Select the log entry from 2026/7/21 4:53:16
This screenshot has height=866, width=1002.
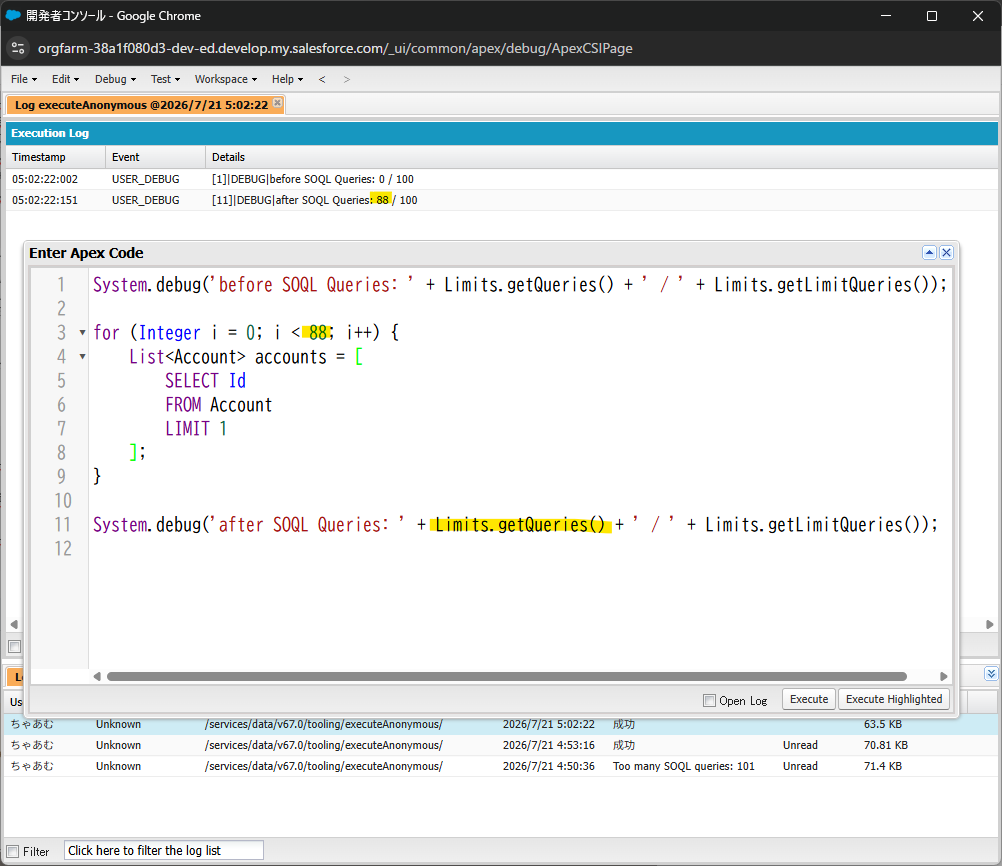pos(502,745)
